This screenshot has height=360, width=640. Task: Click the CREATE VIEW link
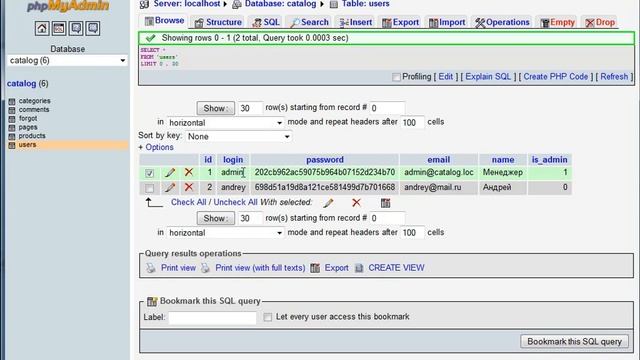point(396,268)
